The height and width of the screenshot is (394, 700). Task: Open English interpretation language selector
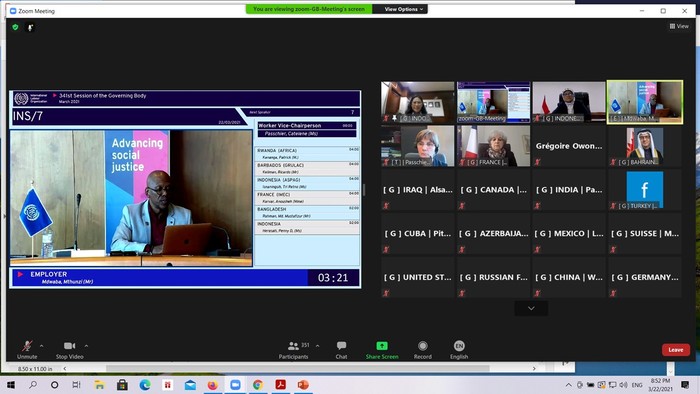point(459,349)
